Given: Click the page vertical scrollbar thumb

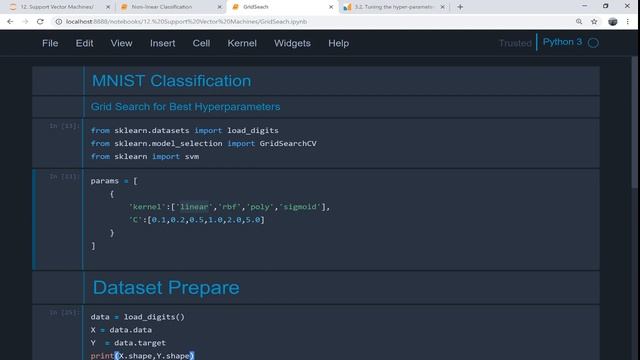Looking at the screenshot, I should click(635, 122).
